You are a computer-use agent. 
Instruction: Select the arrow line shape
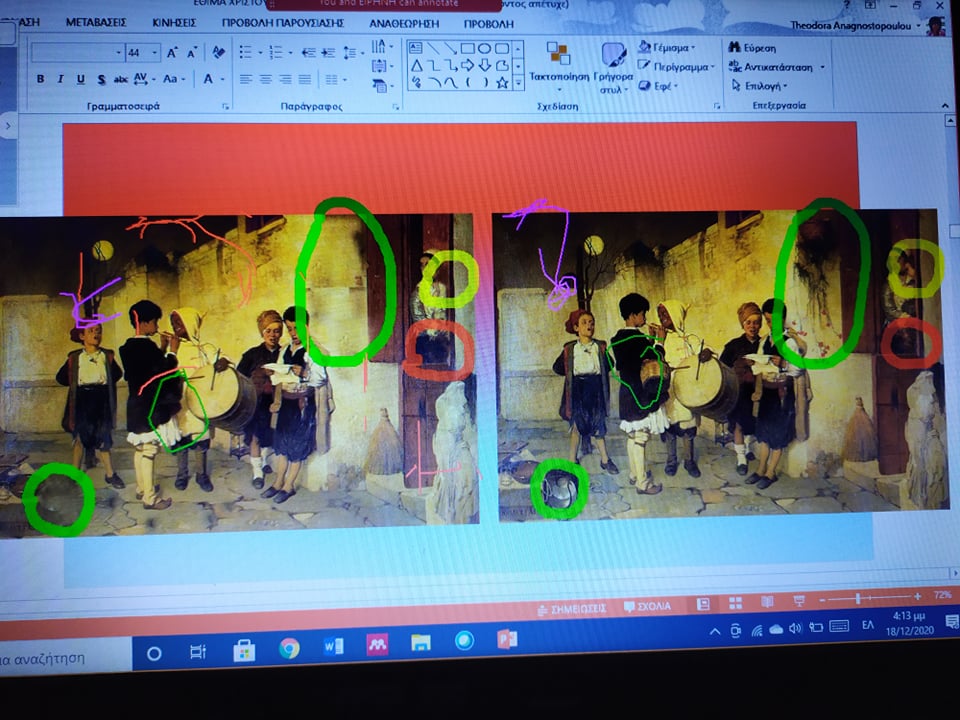[450, 48]
